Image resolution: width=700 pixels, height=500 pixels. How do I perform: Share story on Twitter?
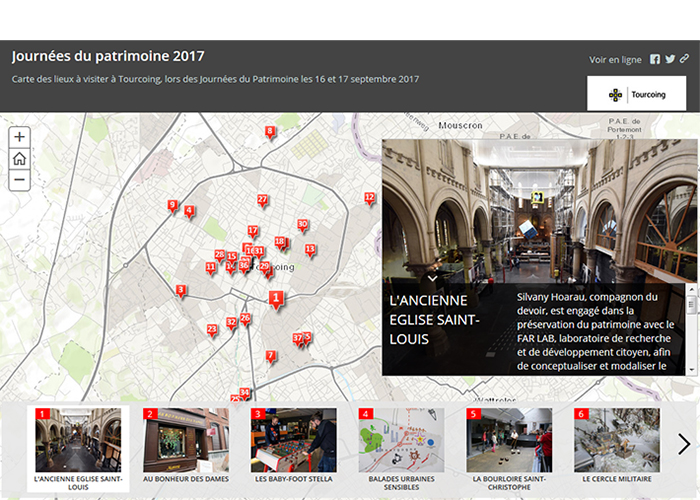[670, 59]
